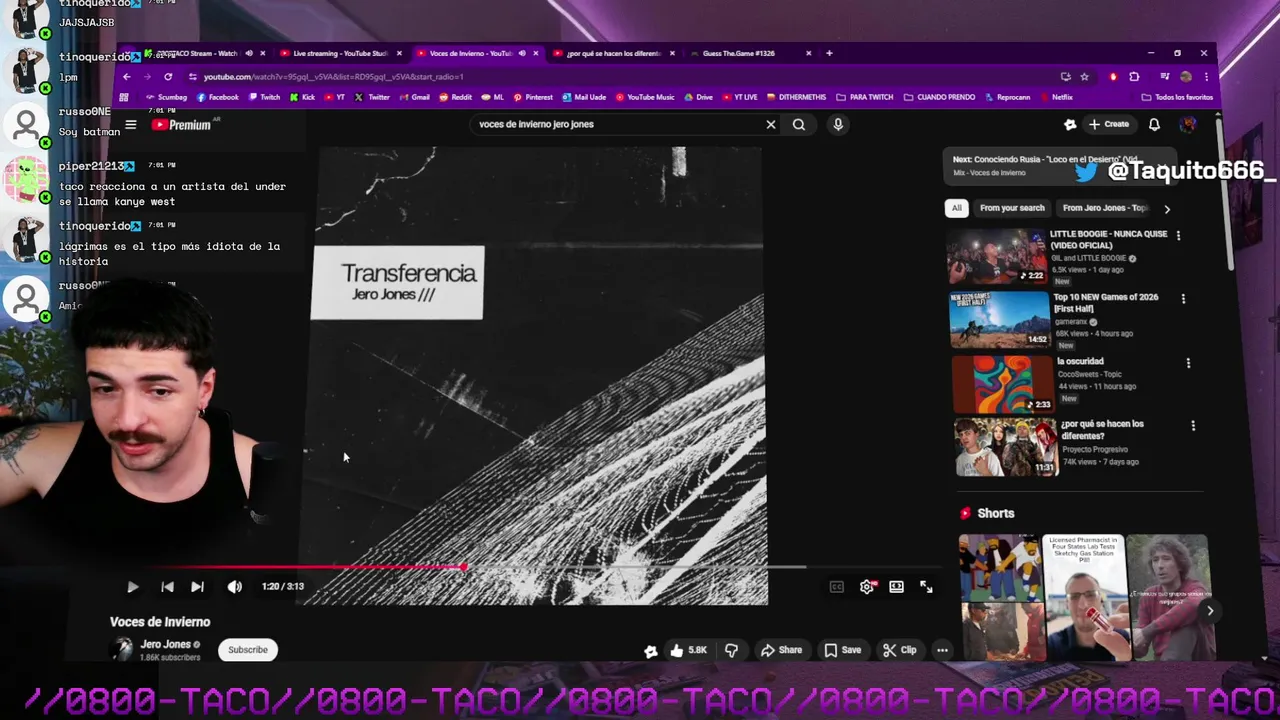The image size is (1280, 720).
Task: Show more filter chips with arrow
Action: click(1166, 209)
